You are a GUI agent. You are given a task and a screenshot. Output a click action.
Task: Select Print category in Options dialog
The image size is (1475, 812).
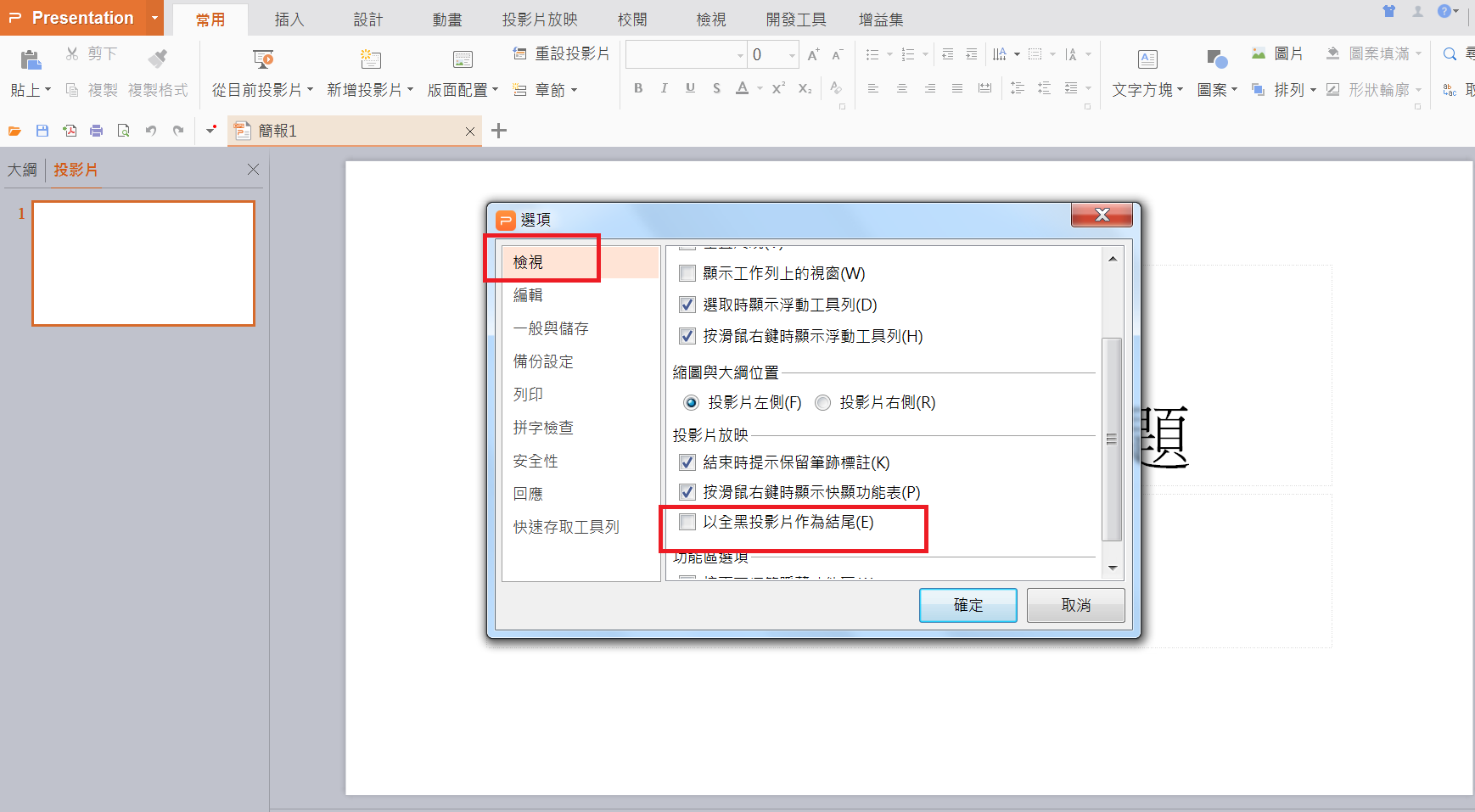[528, 394]
